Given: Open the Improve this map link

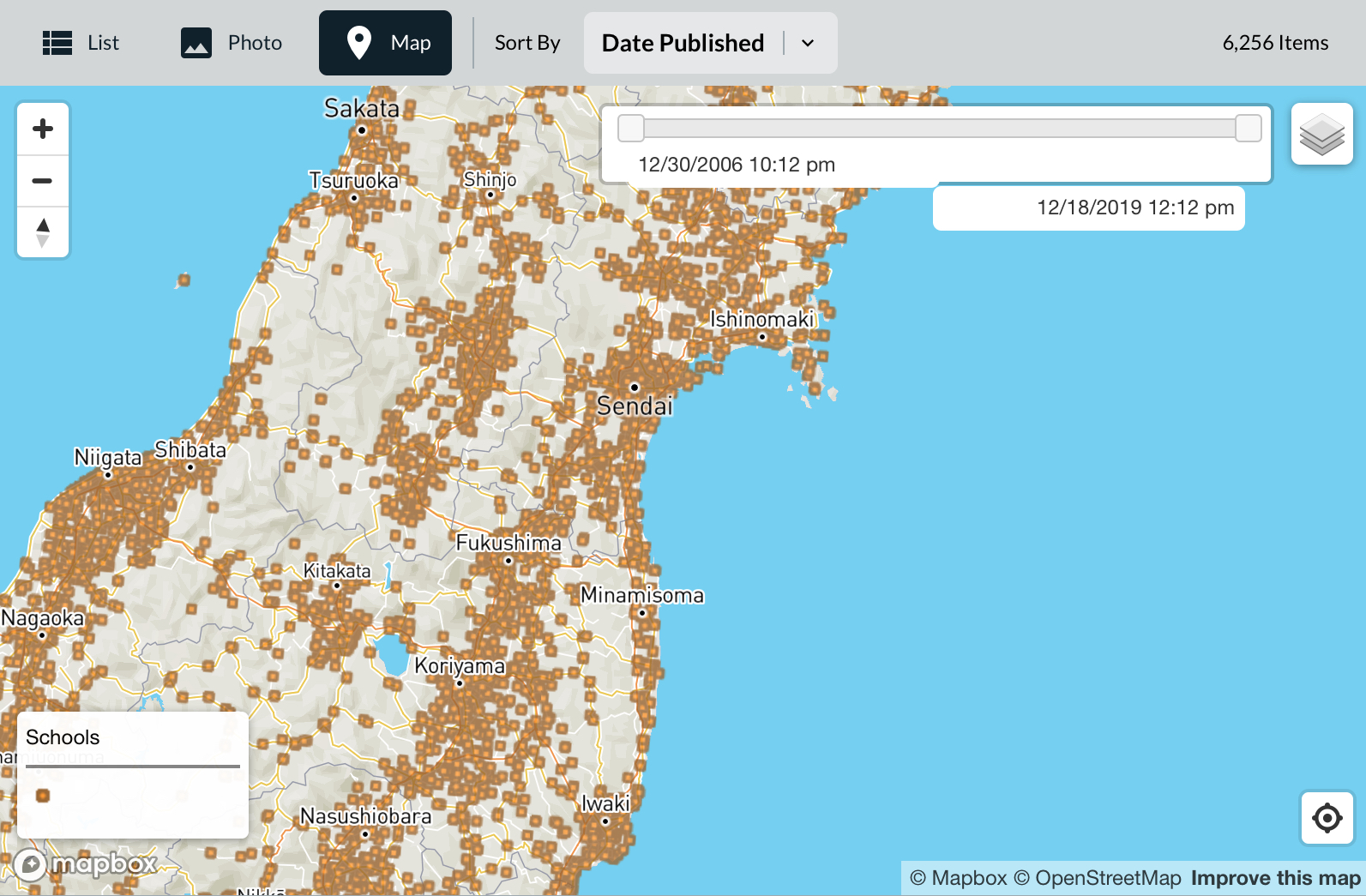Looking at the screenshot, I should click(x=1275, y=878).
